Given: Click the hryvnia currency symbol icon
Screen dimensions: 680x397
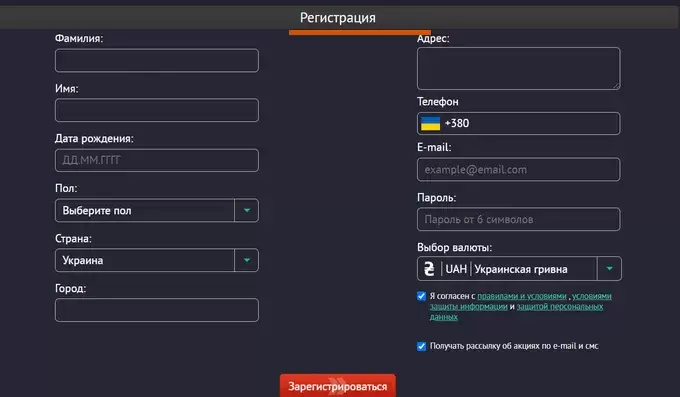Looking at the screenshot, I should coord(429,269).
